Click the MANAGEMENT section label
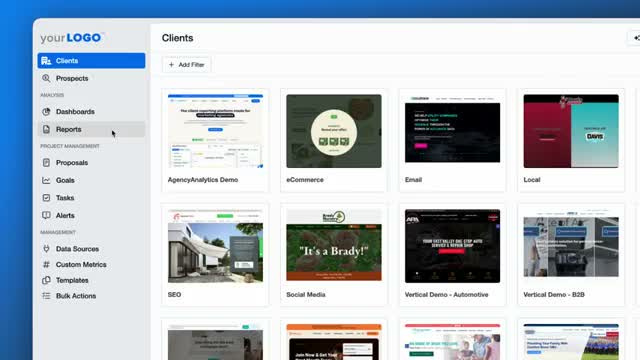The height and width of the screenshot is (360, 640). click(58, 232)
